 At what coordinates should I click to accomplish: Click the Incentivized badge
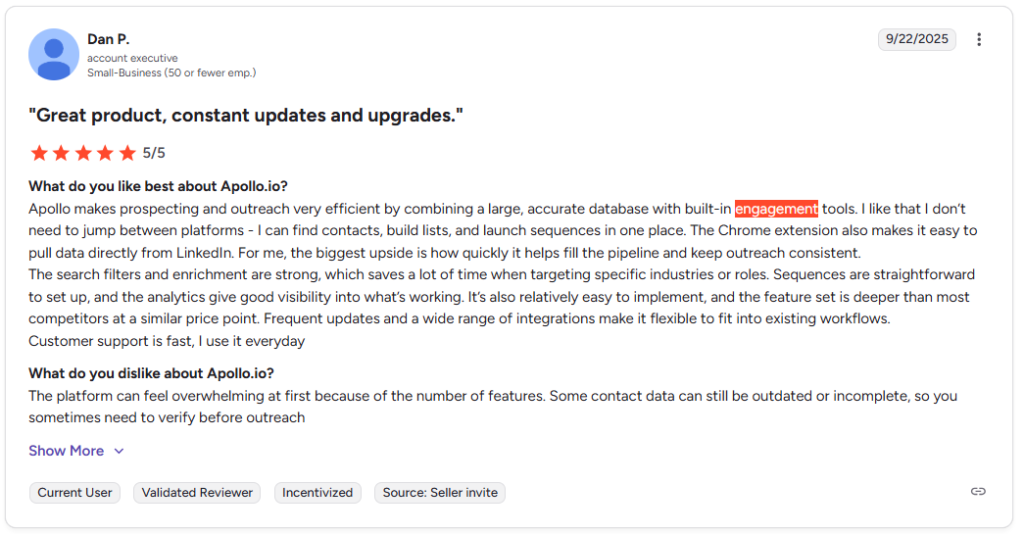click(317, 492)
